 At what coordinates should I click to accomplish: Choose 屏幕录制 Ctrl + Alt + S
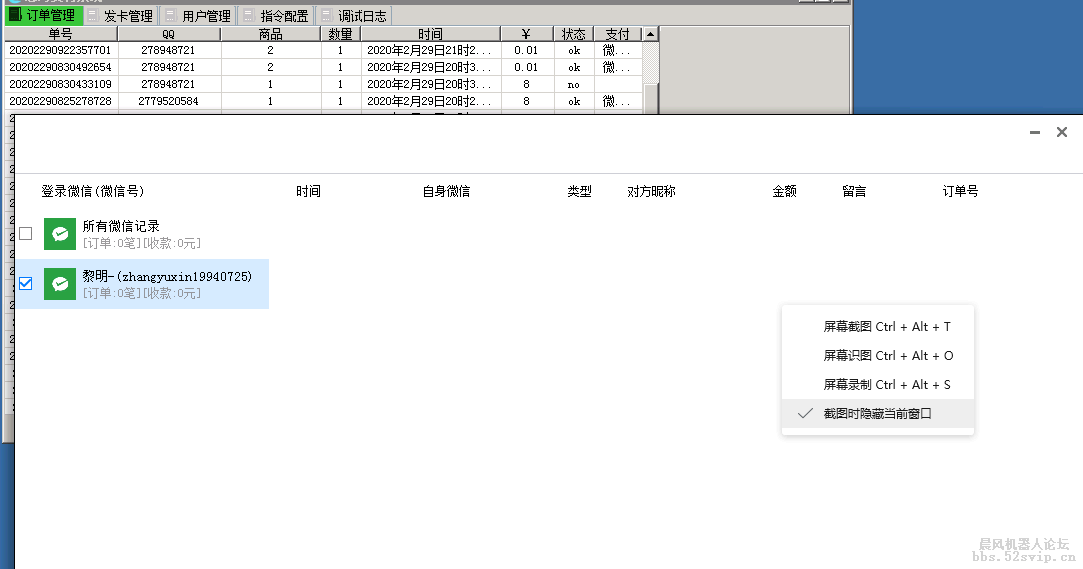pos(878,385)
